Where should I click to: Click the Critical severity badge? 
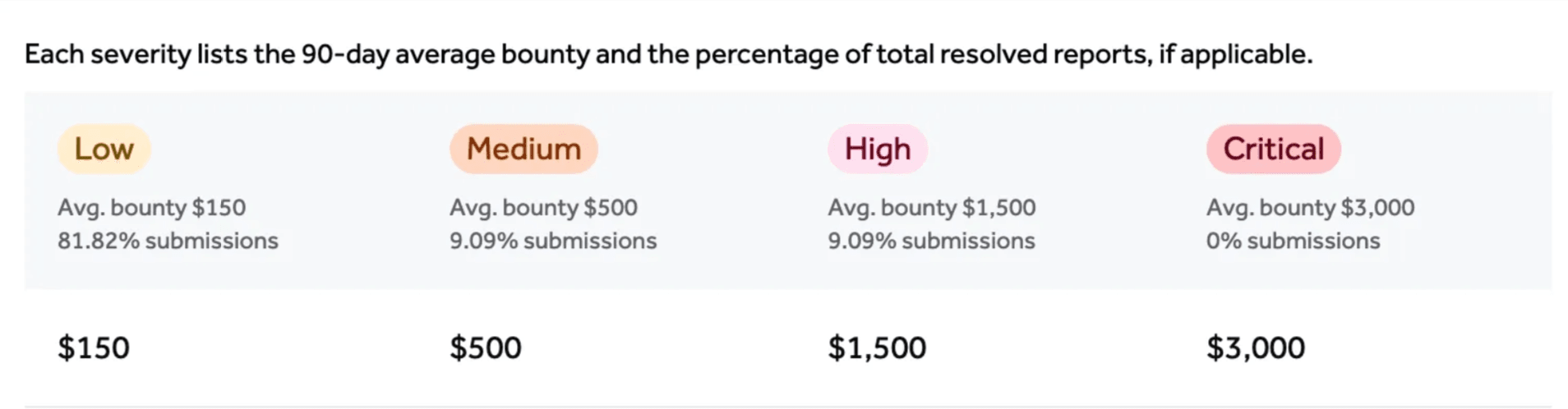[x=1273, y=149]
